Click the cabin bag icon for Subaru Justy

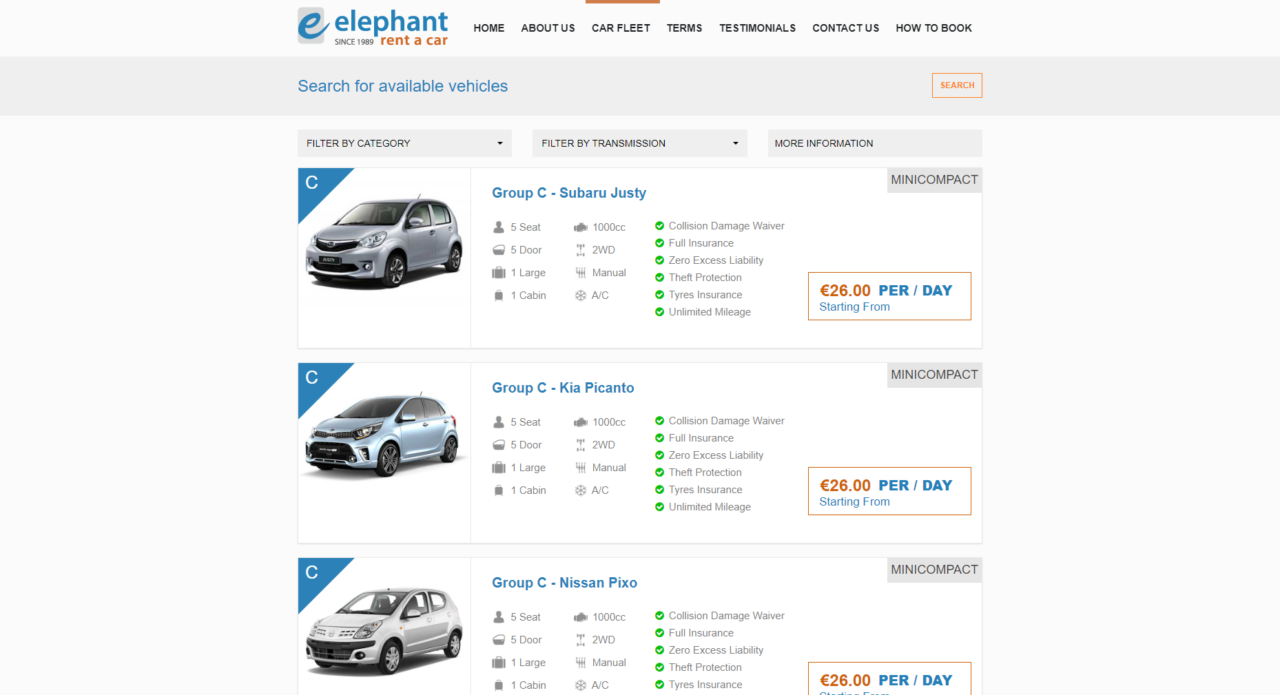[x=499, y=296]
